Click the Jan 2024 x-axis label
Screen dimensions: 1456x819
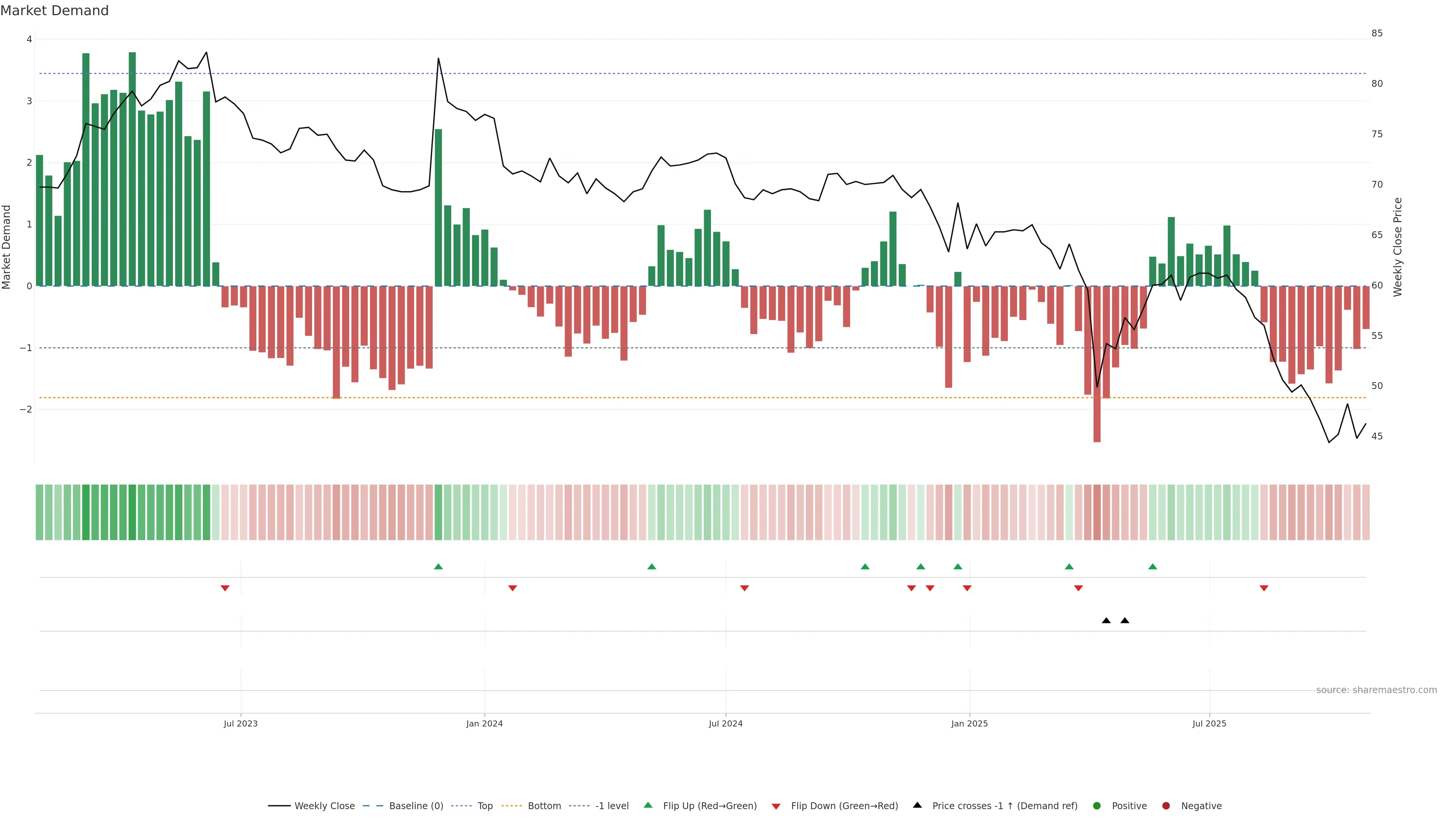(x=484, y=723)
